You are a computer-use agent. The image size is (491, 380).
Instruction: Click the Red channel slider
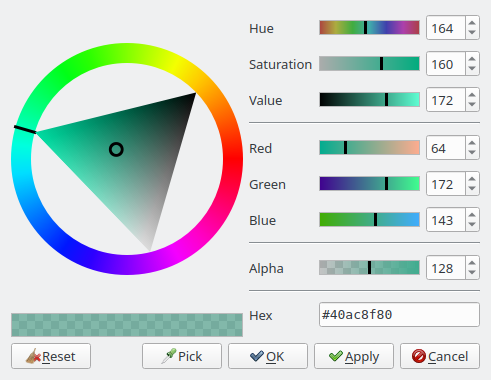(369, 148)
